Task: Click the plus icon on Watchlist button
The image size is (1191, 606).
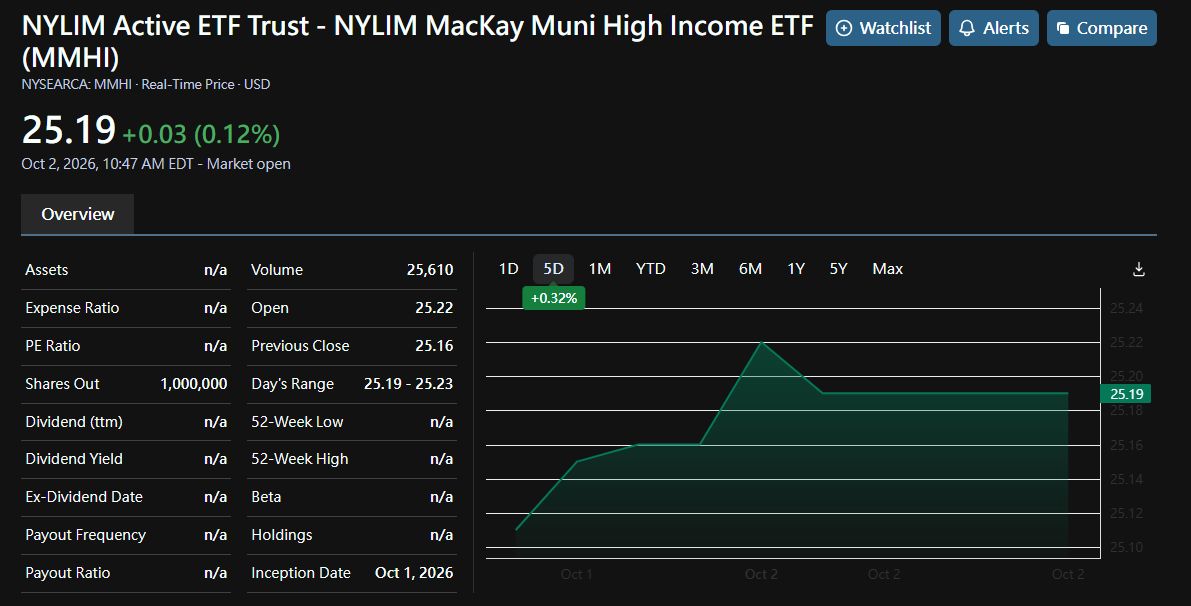Action: [843, 28]
